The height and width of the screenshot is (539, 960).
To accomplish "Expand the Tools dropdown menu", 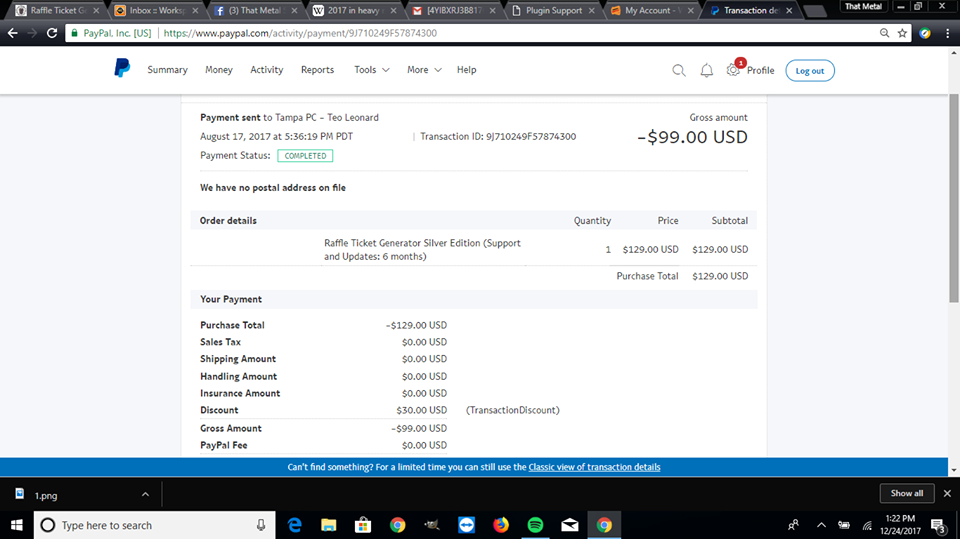I will click(370, 70).
